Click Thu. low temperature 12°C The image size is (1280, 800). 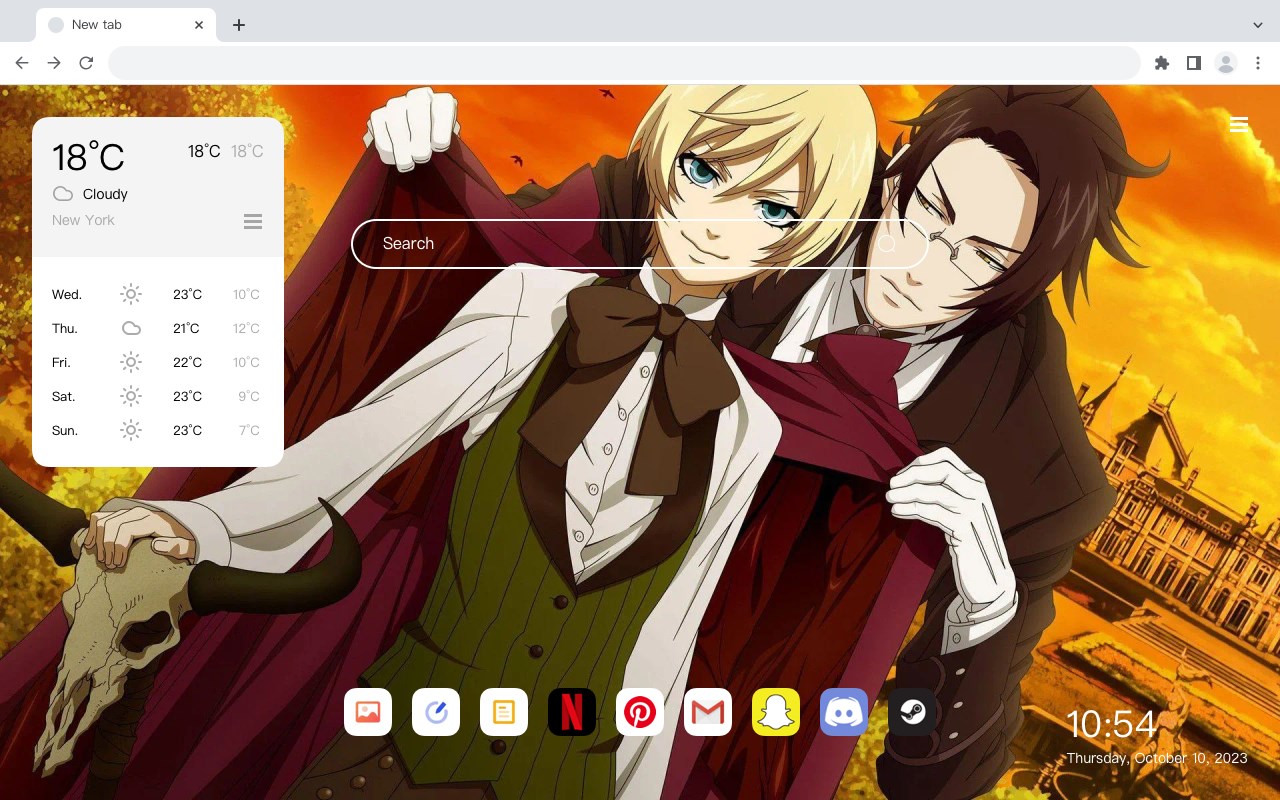tap(246, 328)
